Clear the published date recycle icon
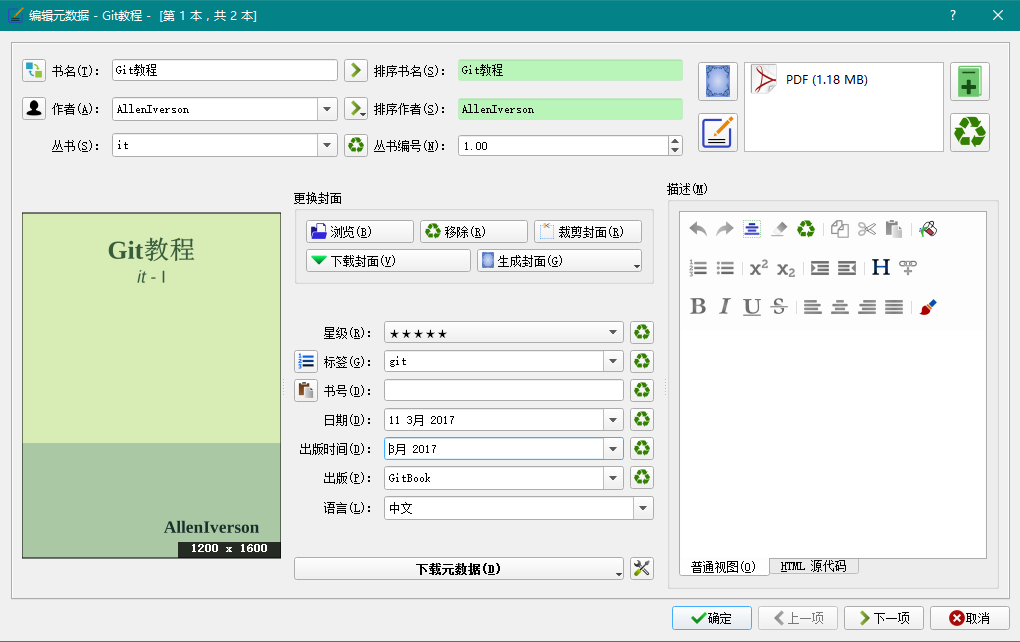Viewport: 1020px width, 642px height. point(641,448)
